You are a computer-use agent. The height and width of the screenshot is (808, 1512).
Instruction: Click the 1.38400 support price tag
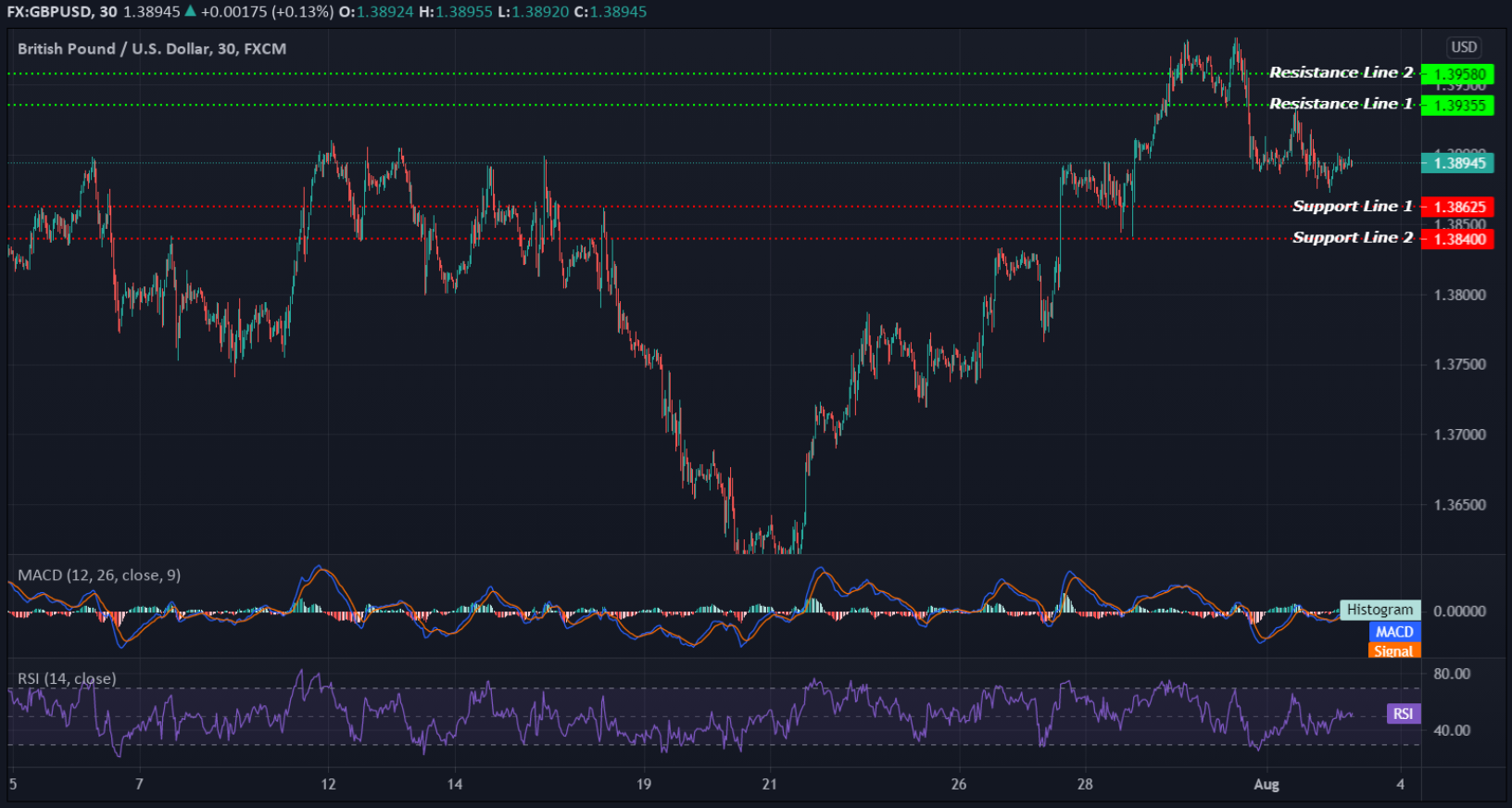(1458, 239)
